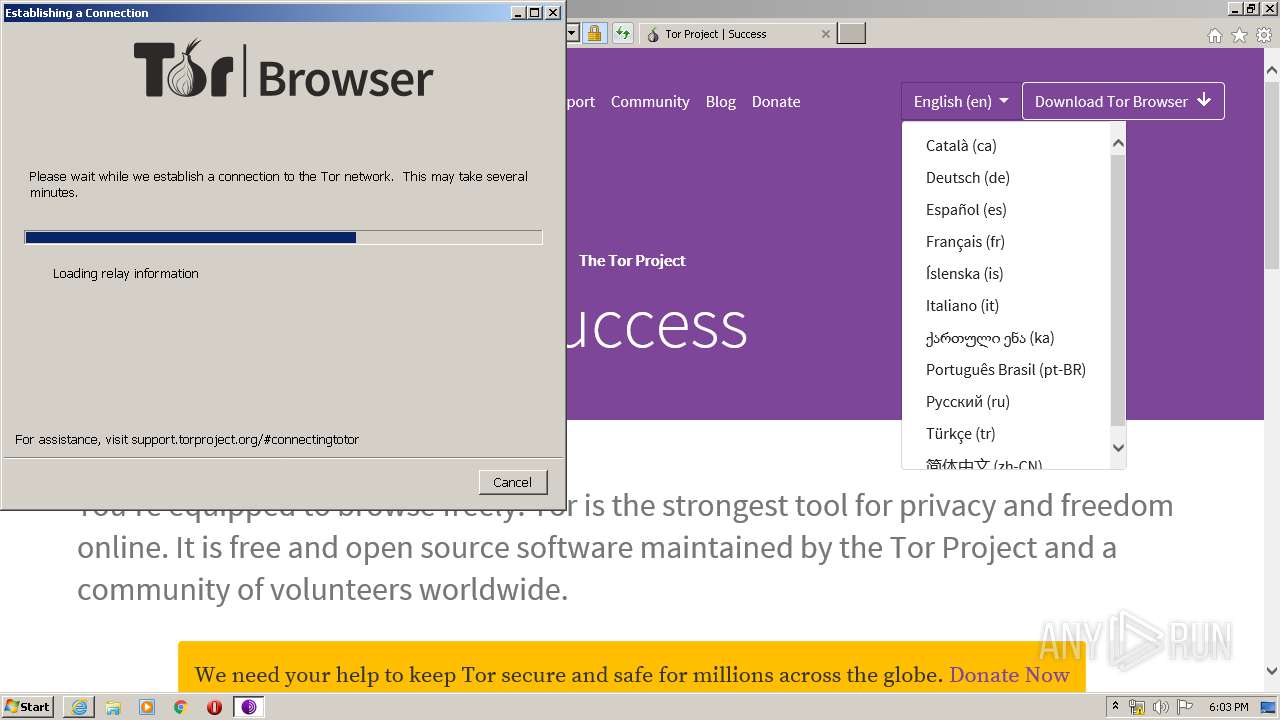This screenshot has height=720, width=1280.
Task: Close the Tor Project | Success tab
Action: 825,34
